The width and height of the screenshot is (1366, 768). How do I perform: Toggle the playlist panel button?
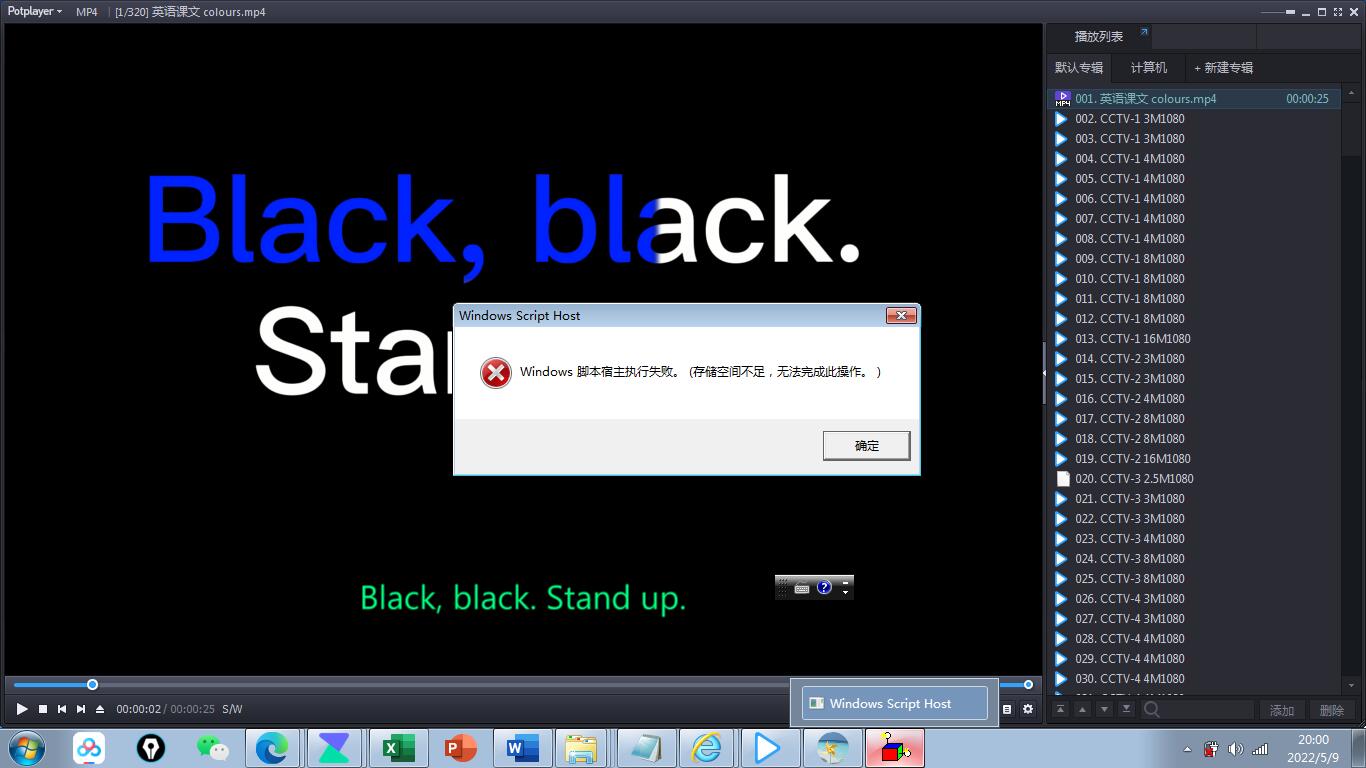point(1007,709)
